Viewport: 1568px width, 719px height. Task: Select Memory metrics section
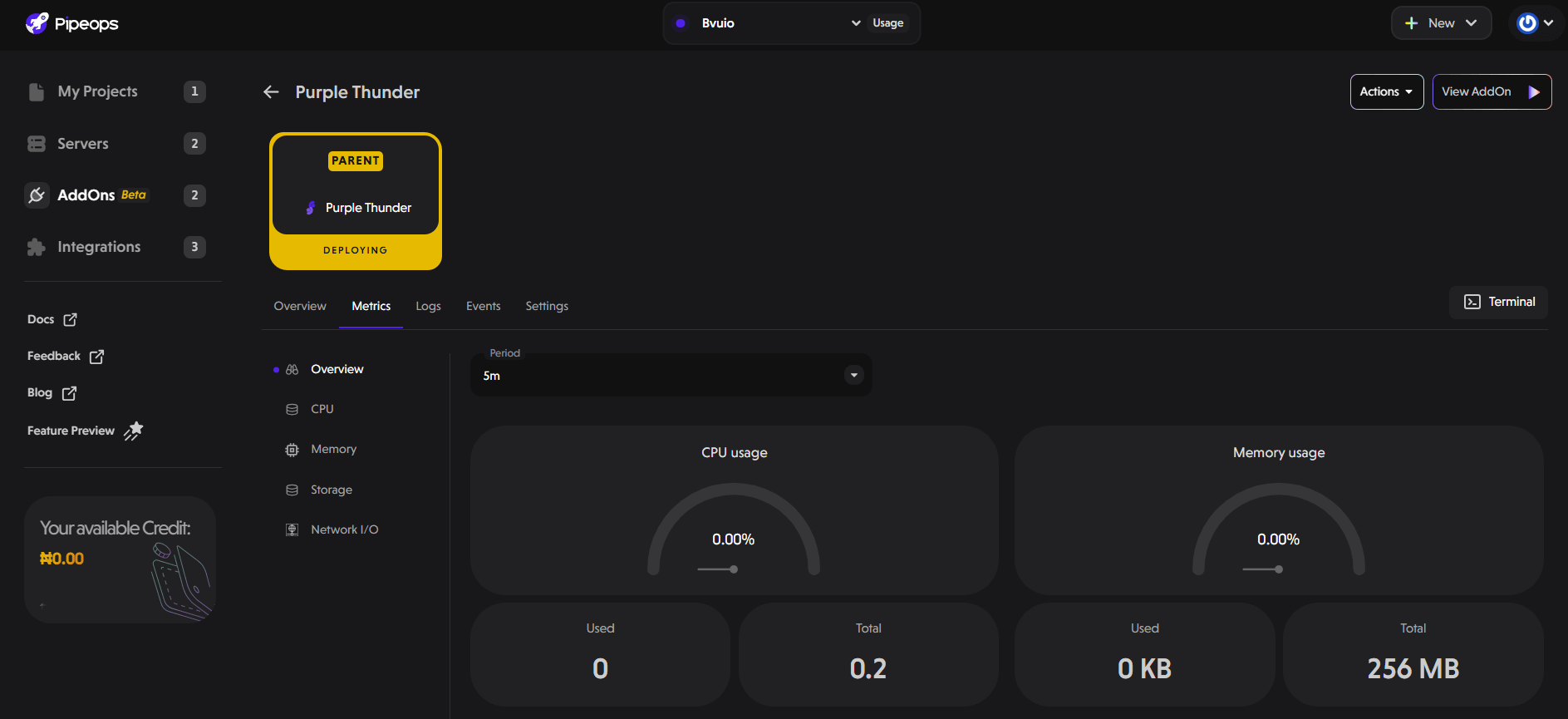click(334, 449)
